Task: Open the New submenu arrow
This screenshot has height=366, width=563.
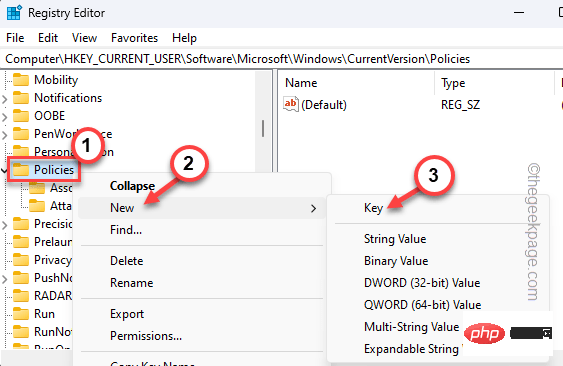Action: (x=313, y=208)
